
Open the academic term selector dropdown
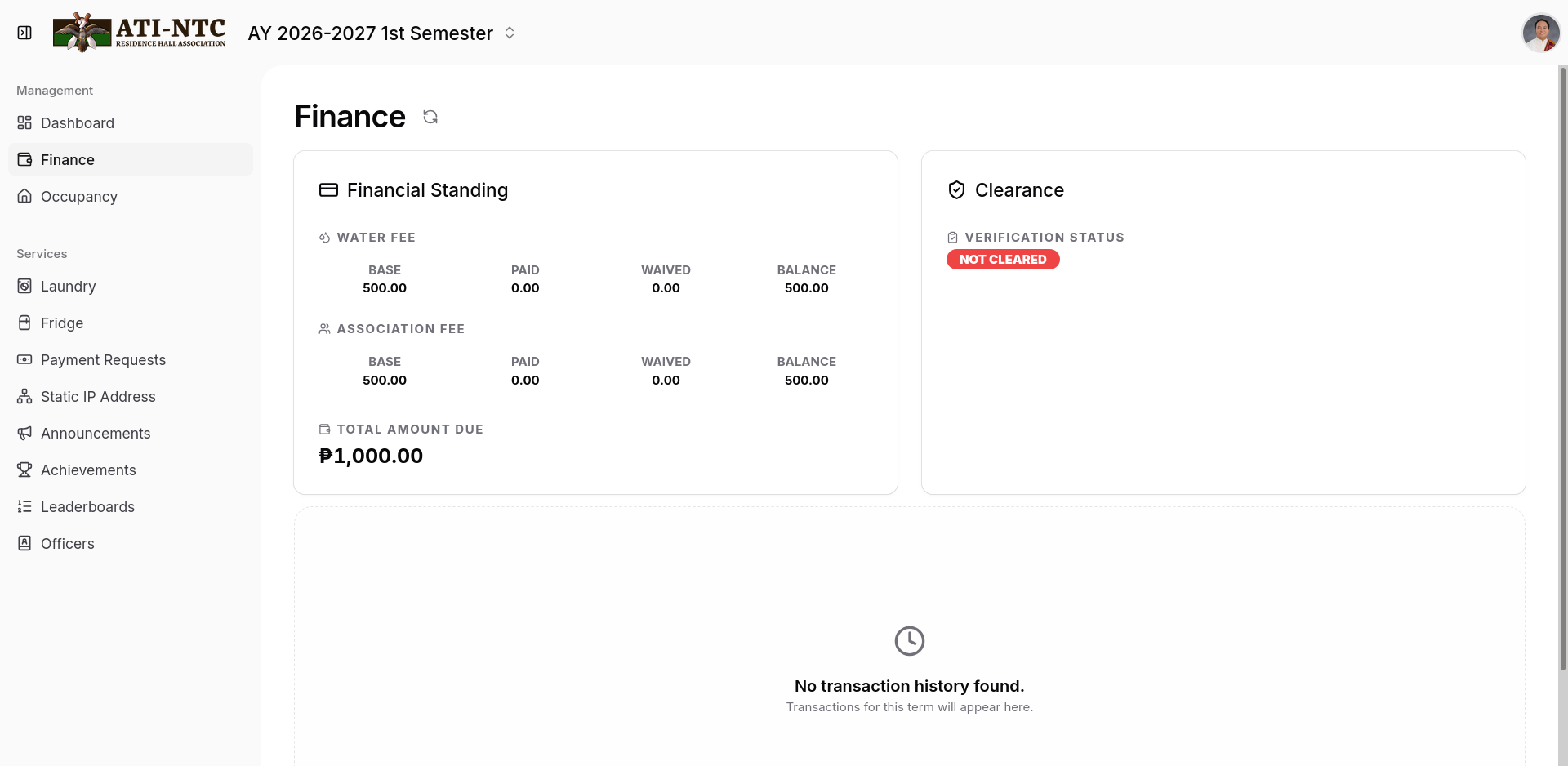click(382, 33)
